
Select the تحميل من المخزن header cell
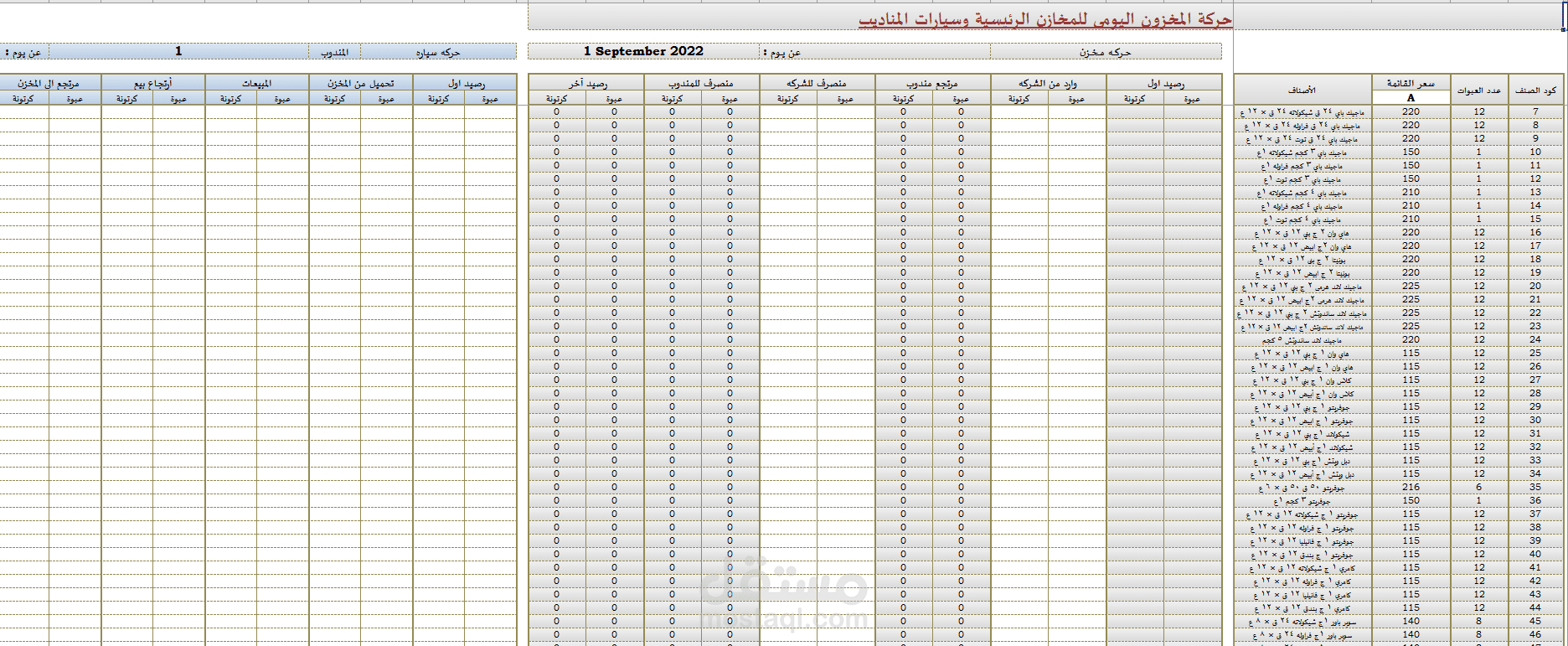click(360, 83)
